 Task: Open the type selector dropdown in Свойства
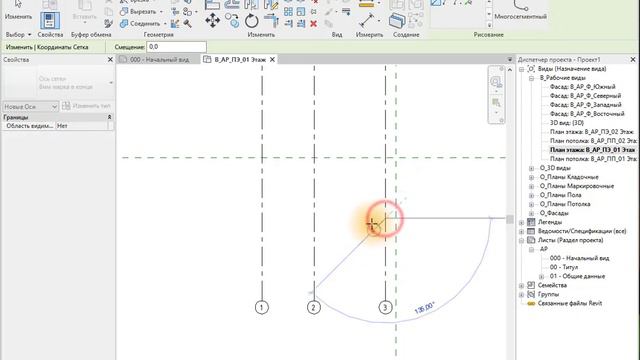[111, 83]
